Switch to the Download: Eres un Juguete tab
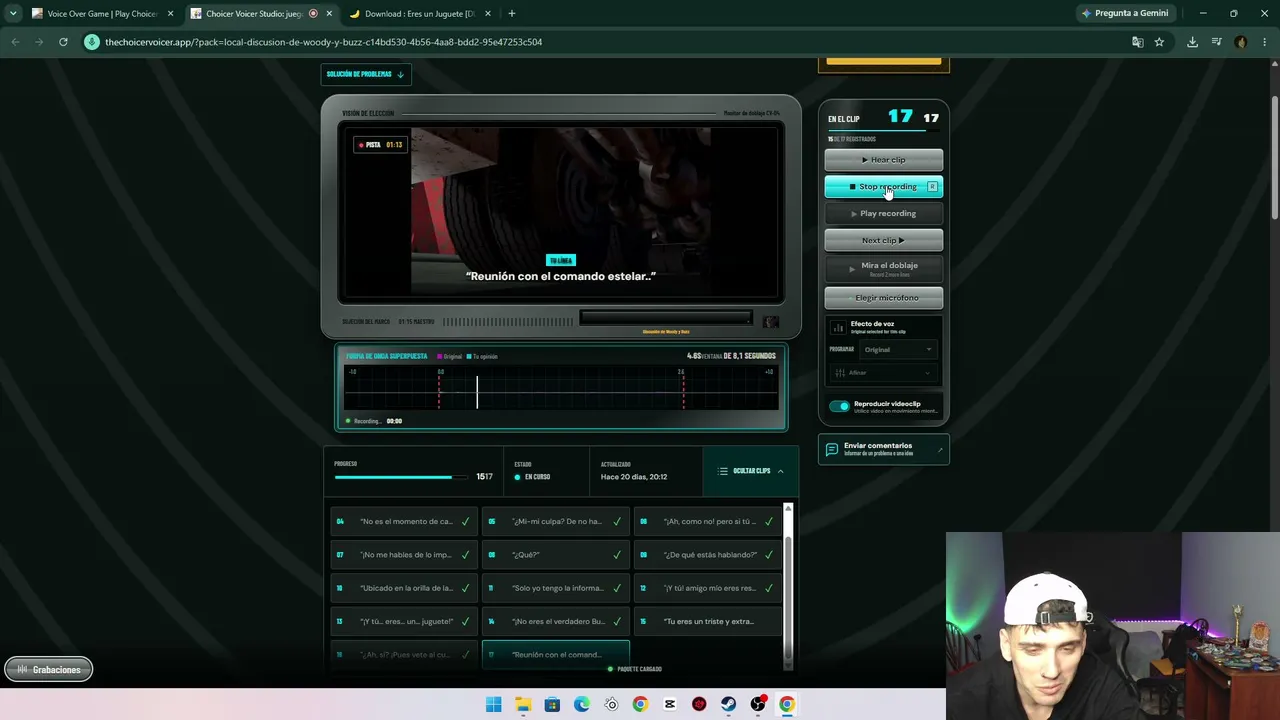The image size is (1280, 720). pyautogui.click(x=419, y=14)
